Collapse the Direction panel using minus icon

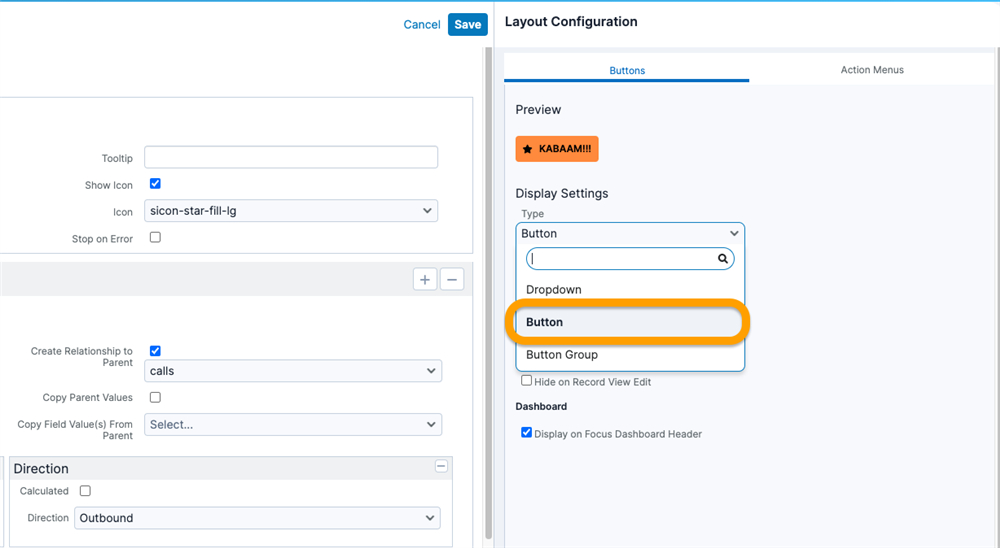(441, 467)
